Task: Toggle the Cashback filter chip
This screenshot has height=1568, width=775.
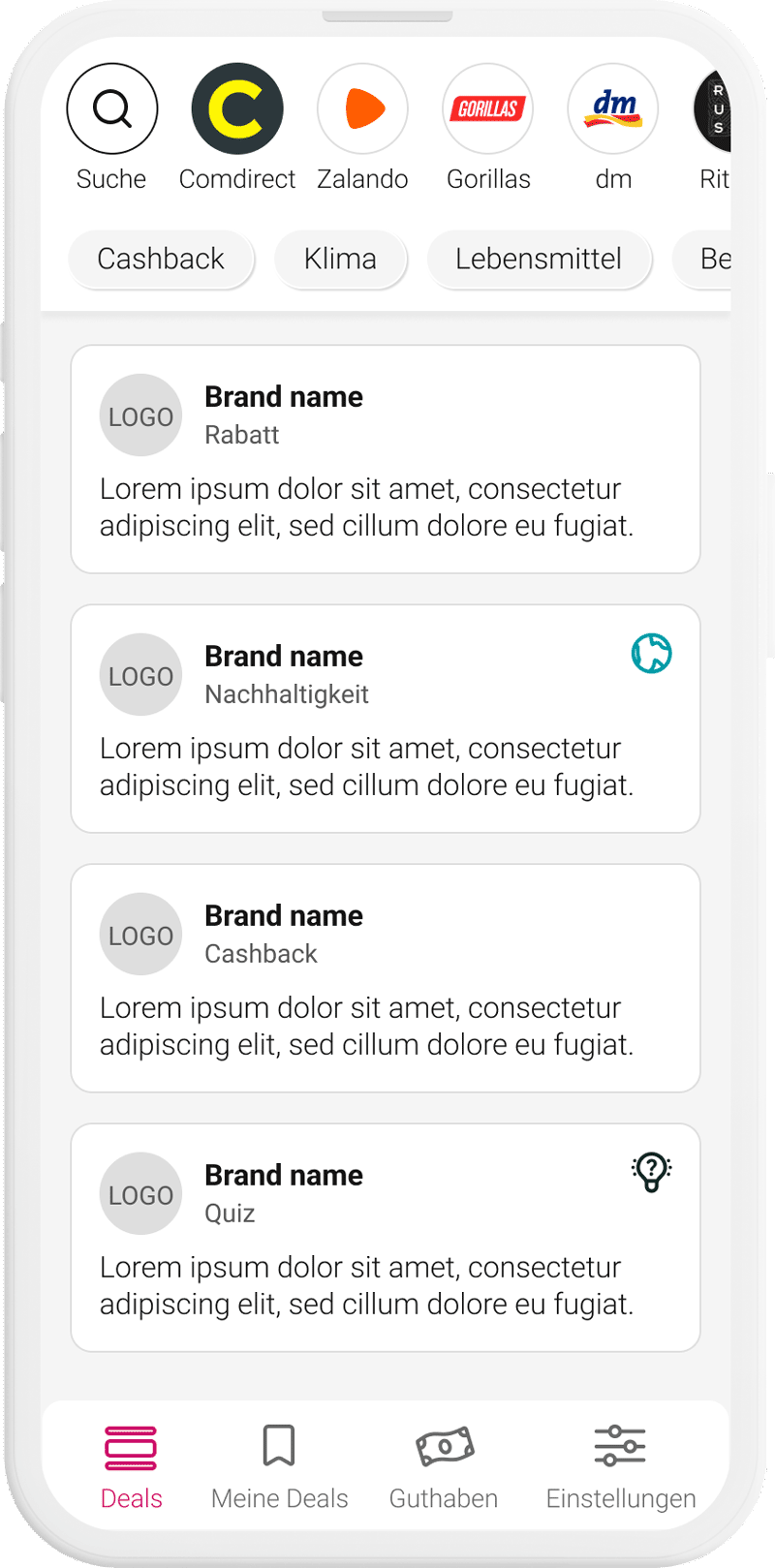Action: [x=161, y=259]
